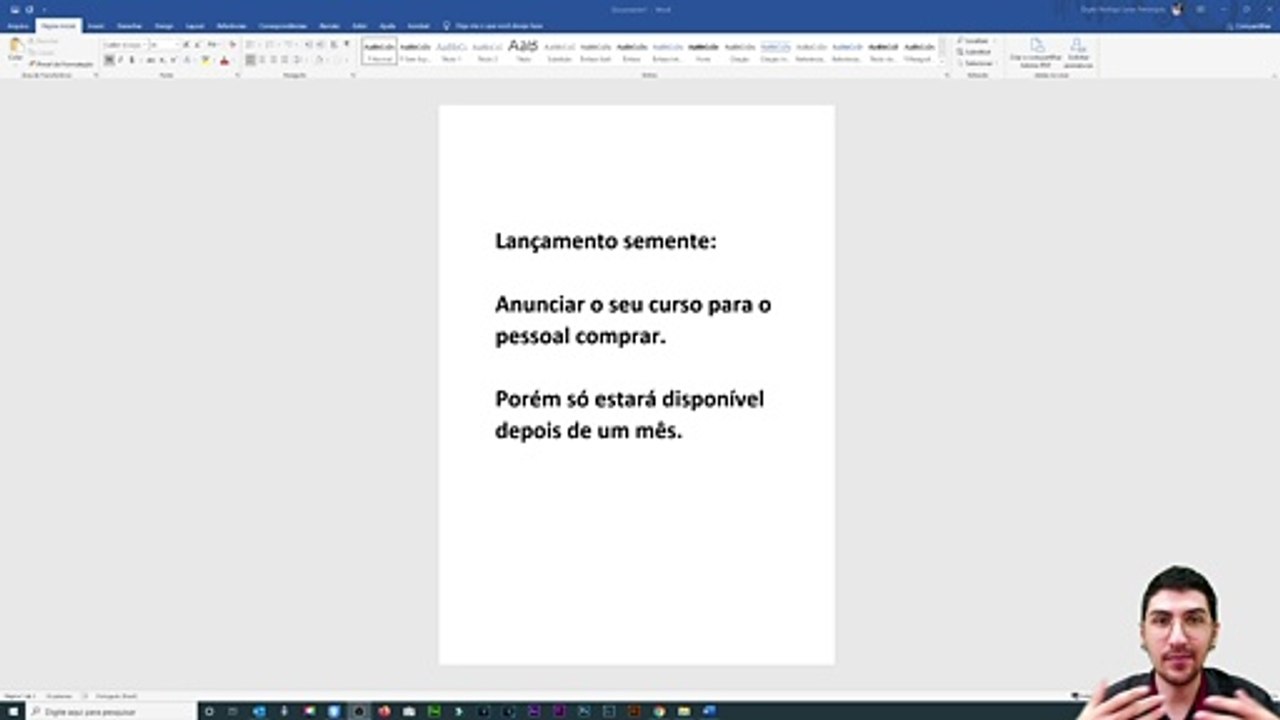This screenshot has height=720, width=1280.
Task: Click the undo icon in title bar
Action: point(30,9)
